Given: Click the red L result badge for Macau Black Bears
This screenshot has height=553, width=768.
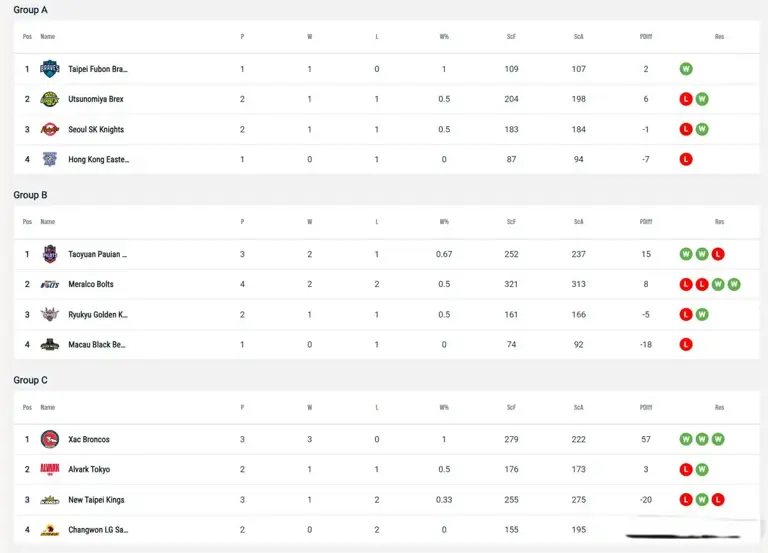Looking at the screenshot, I should [686, 344].
